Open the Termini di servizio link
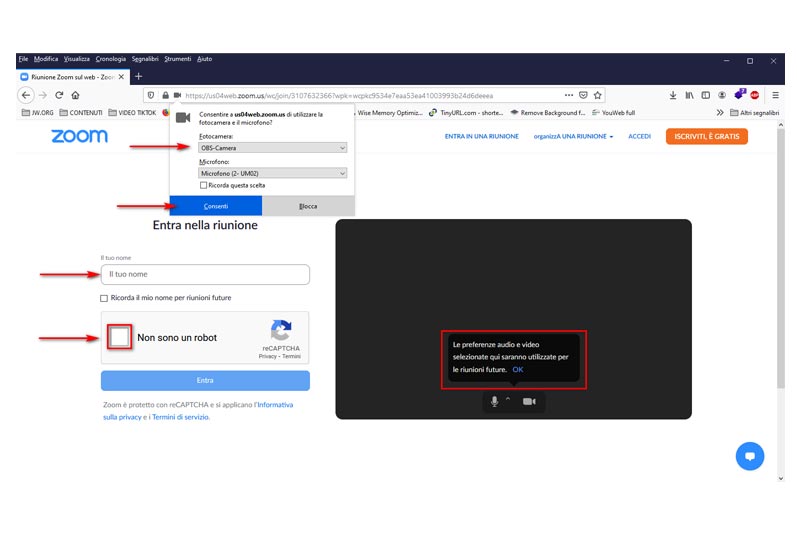Image resolution: width=800 pixels, height=534 pixels. 181,417
